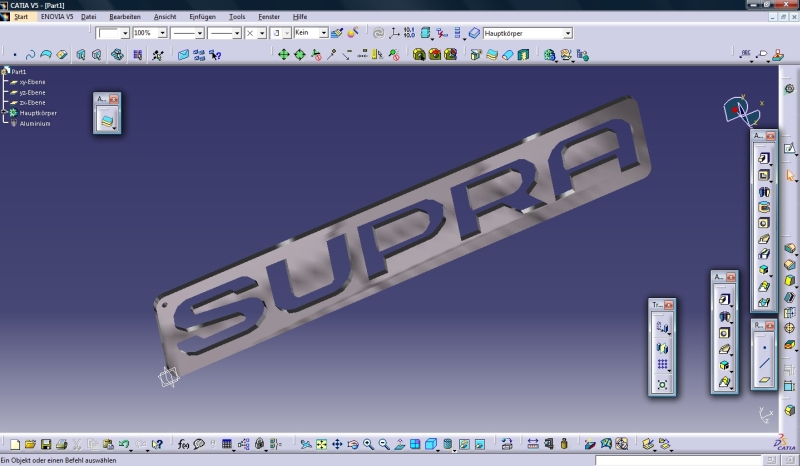The height and width of the screenshot is (466, 800).
Task: Click the pad icon in tall floating toolbar
Action: [763, 158]
